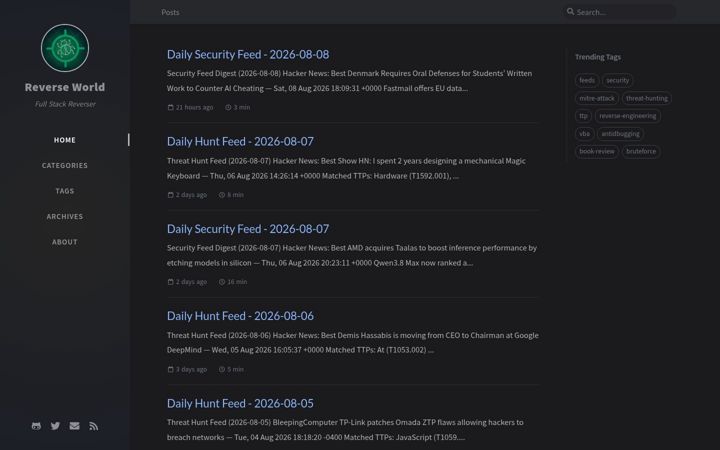Click the 'Trending Tags' heading

coord(598,57)
